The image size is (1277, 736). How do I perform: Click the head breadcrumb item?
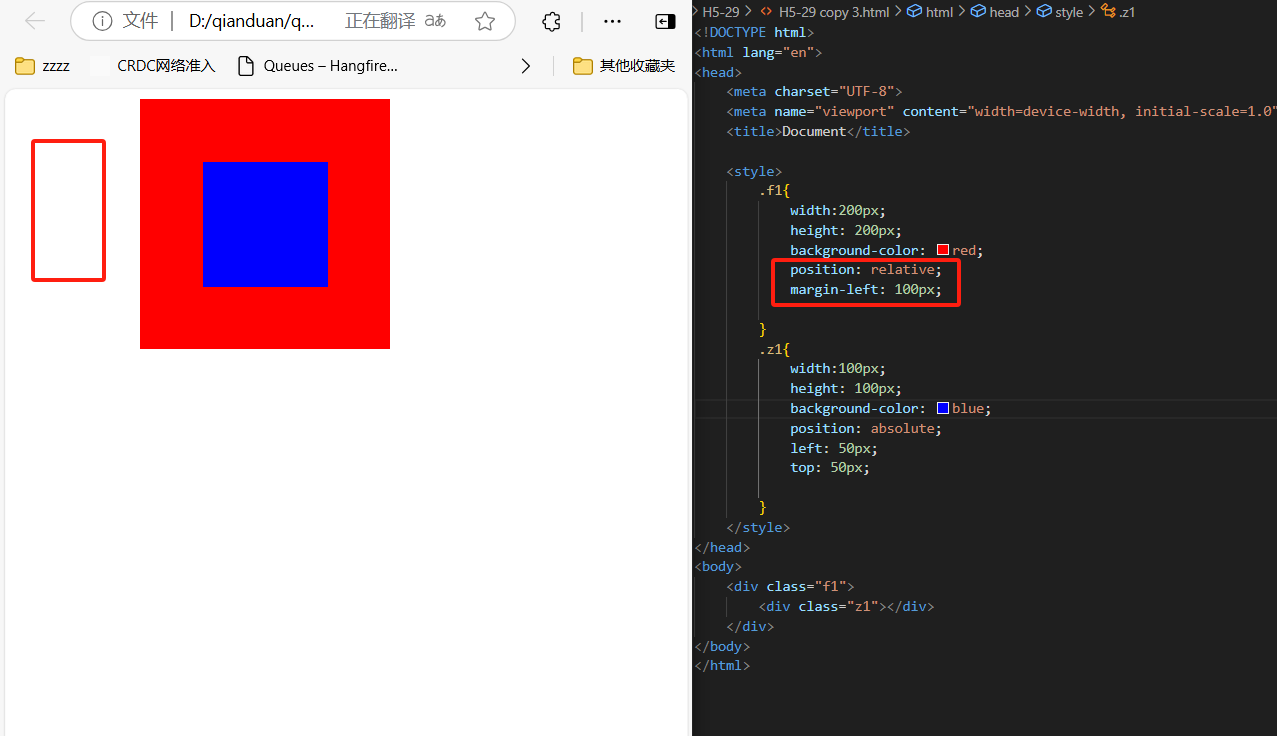click(995, 11)
